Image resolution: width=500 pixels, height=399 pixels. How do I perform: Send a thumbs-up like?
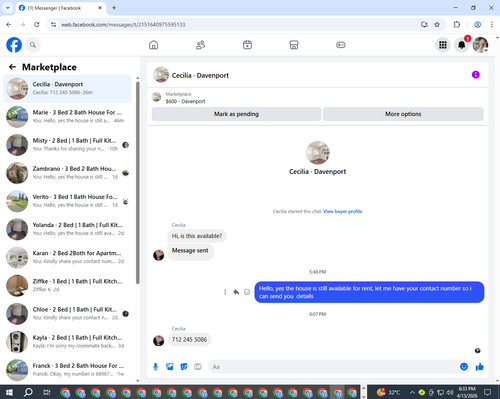(x=480, y=367)
